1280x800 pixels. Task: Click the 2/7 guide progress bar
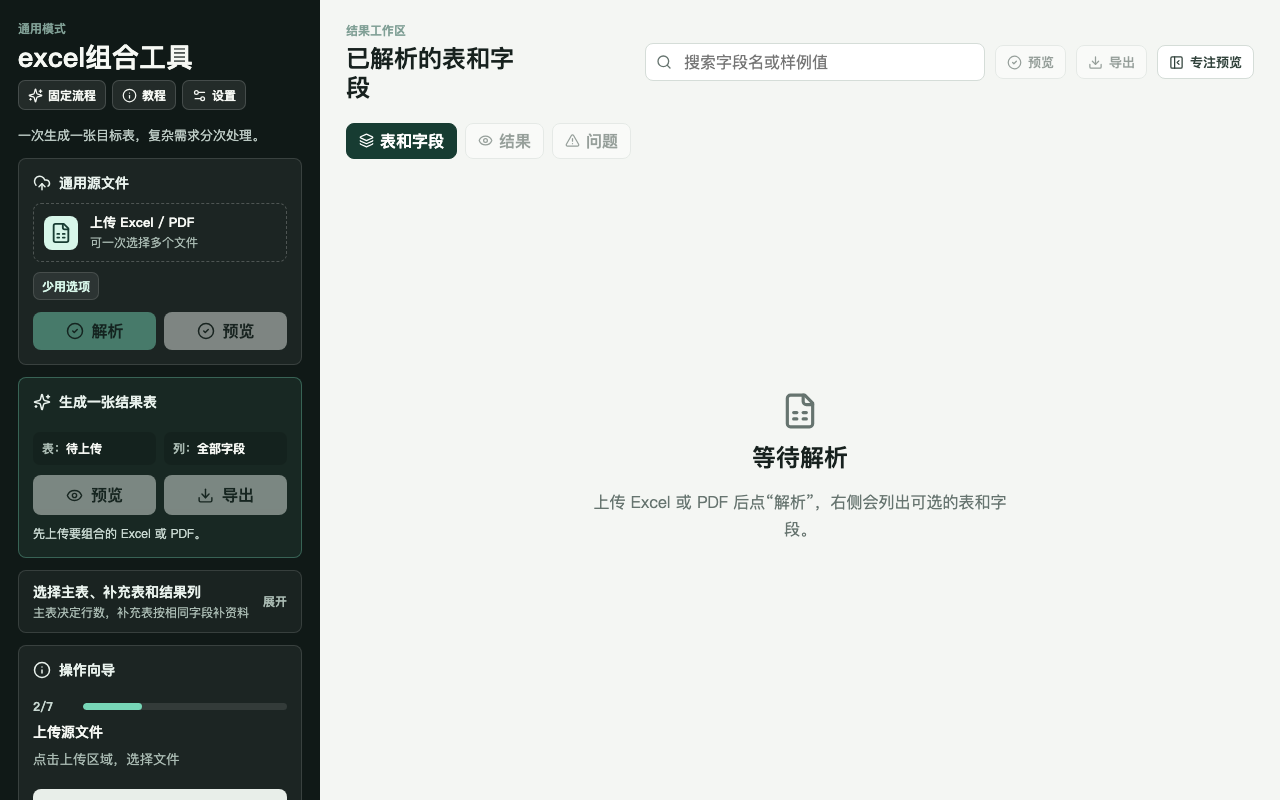185,706
